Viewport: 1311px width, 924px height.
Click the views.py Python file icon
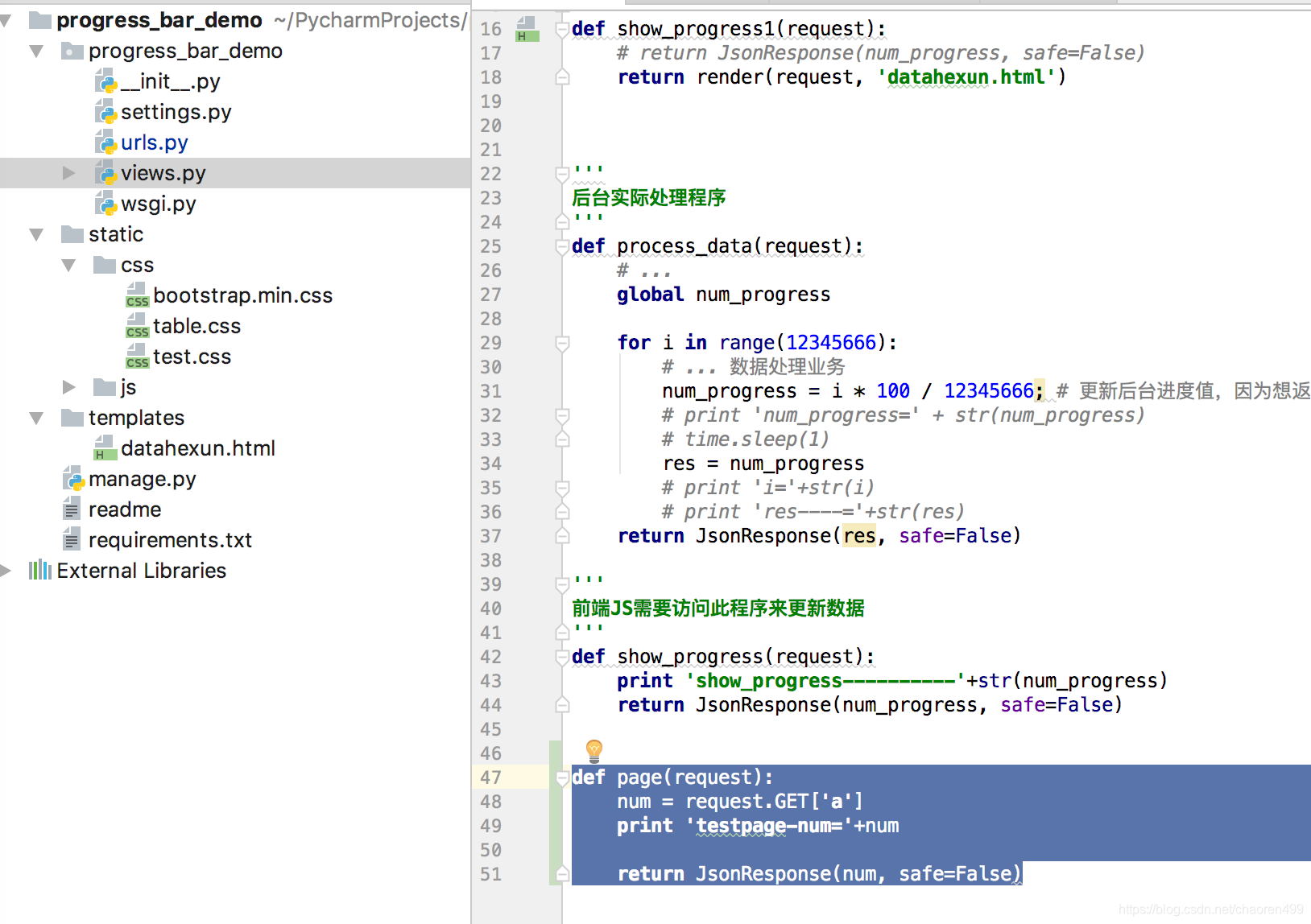[106, 173]
